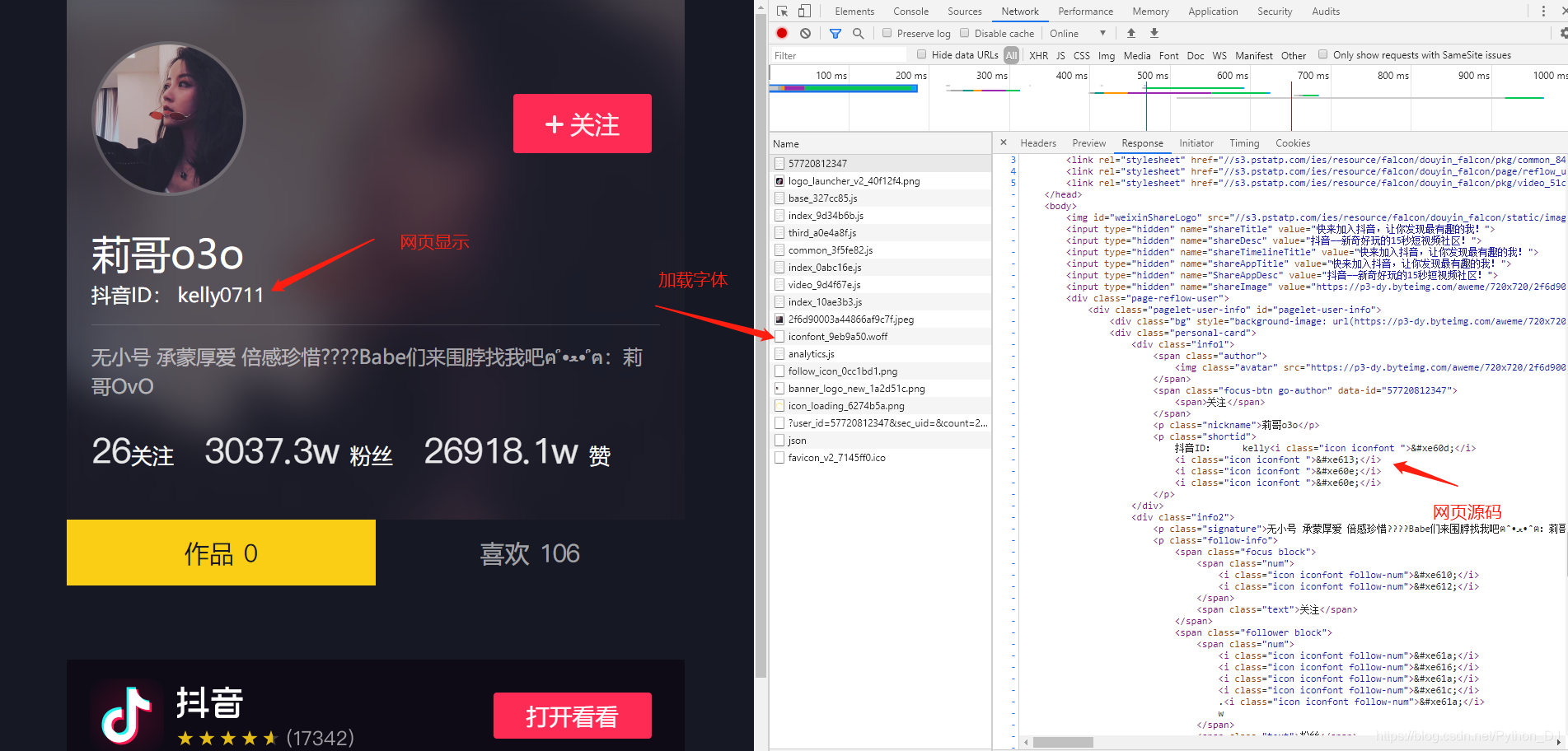
Task: Enable the Preserve log checkbox
Action: (x=887, y=33)
